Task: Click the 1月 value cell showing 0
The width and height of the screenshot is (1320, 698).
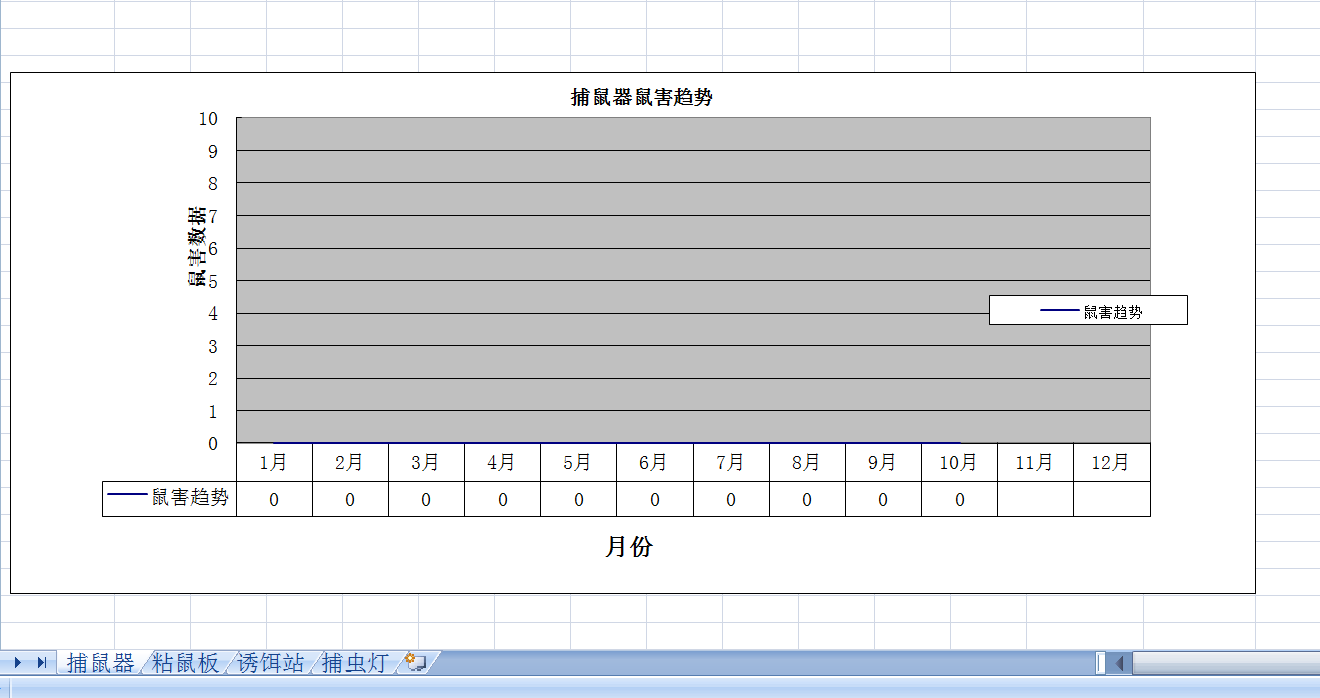Action: click(x=274, y=500)
